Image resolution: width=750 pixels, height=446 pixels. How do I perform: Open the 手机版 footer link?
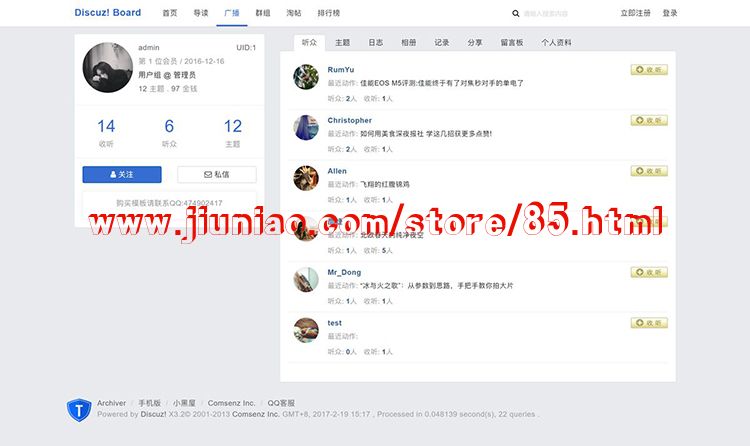click(150, 403)
